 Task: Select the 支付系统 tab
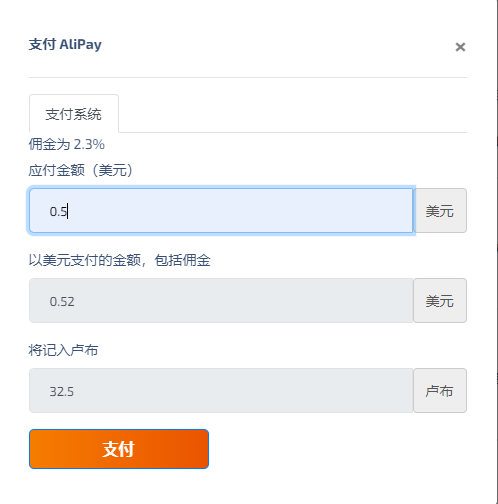click(74, 114)
